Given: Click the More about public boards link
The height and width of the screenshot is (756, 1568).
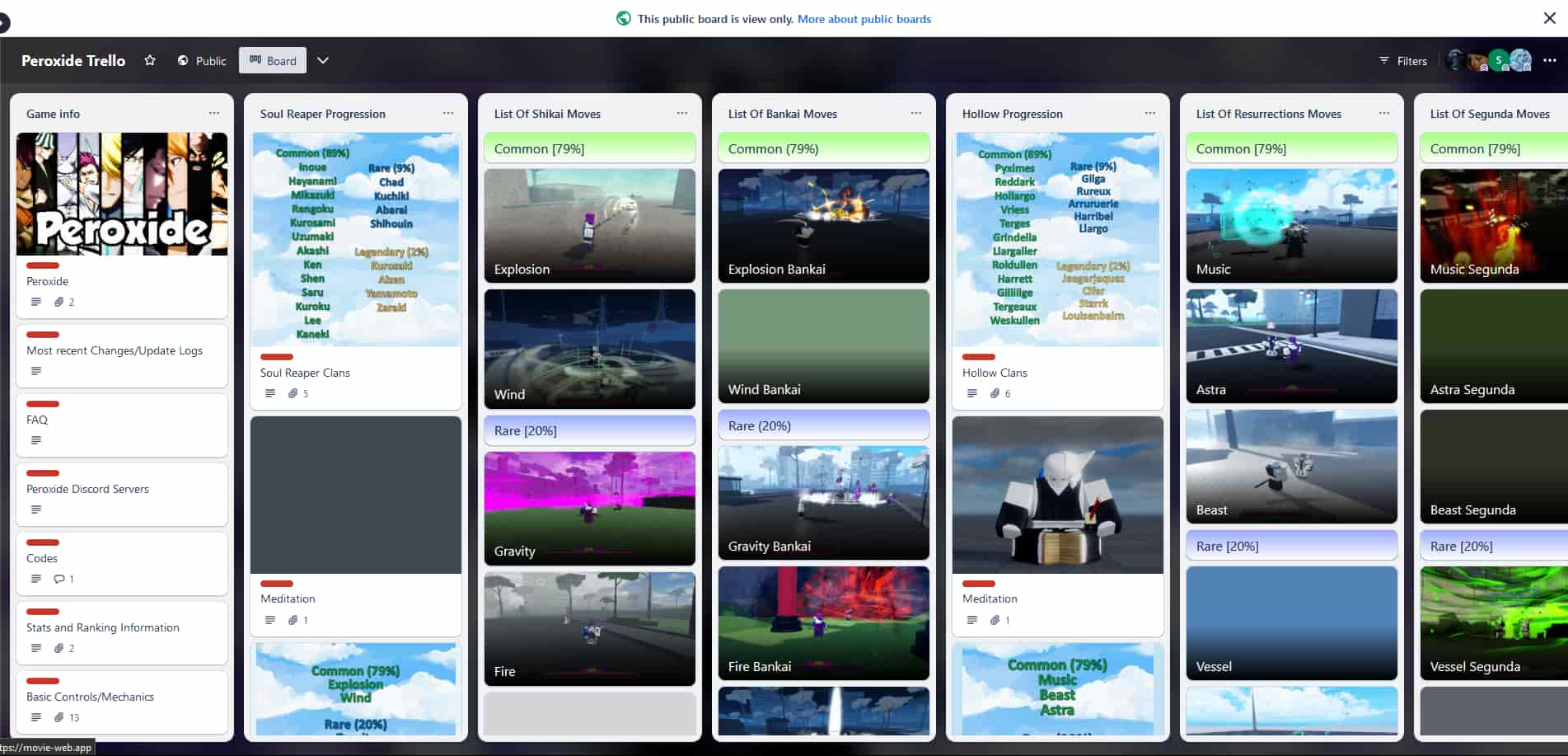Looking at the screenshot, I should click(864, 19).
